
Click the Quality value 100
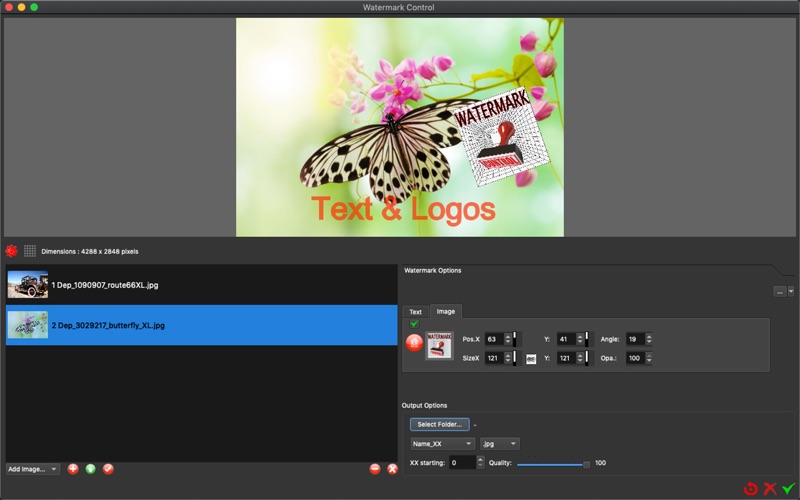[601, 463]
